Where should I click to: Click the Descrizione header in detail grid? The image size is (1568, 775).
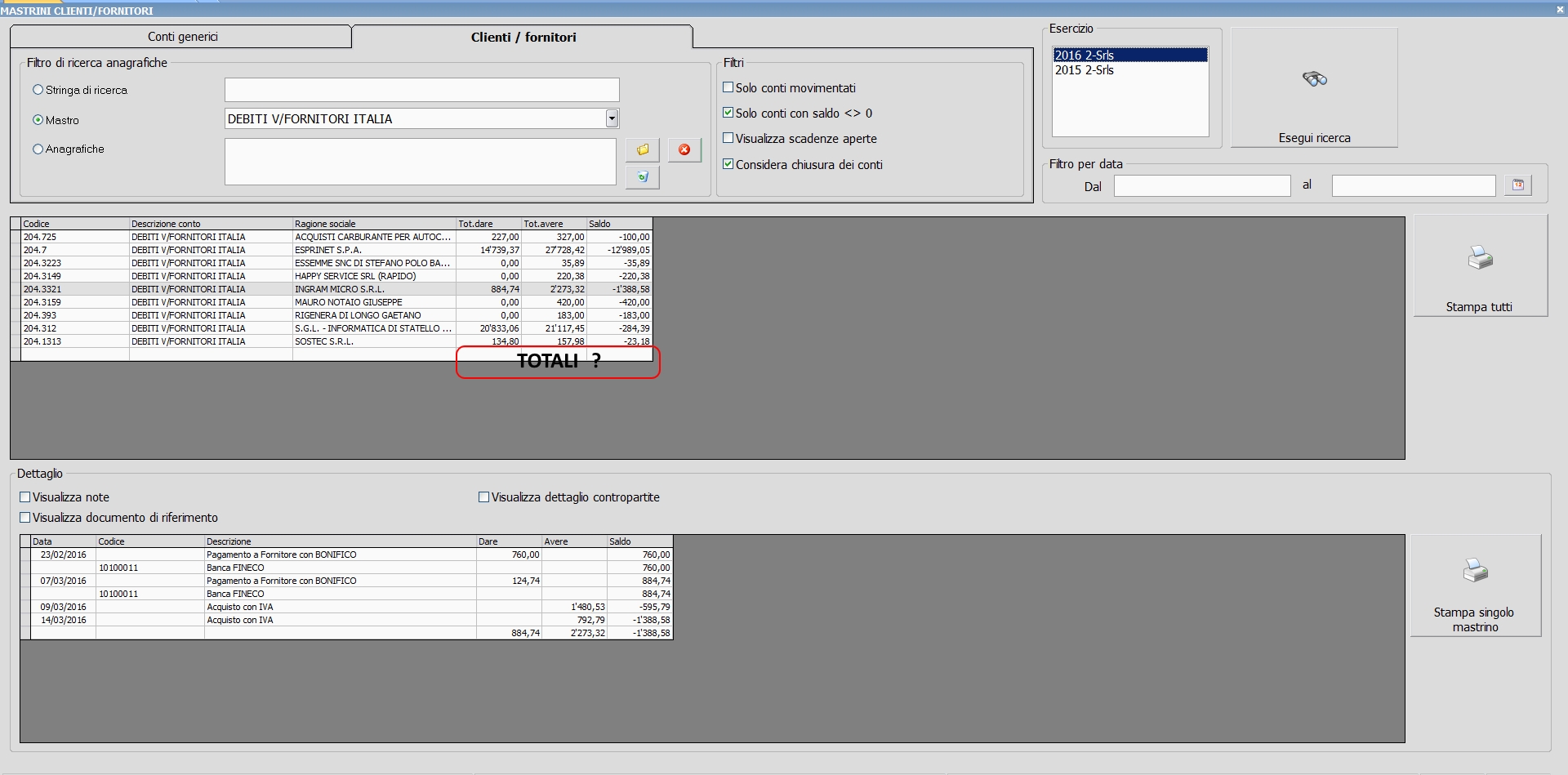coord(340,541)
